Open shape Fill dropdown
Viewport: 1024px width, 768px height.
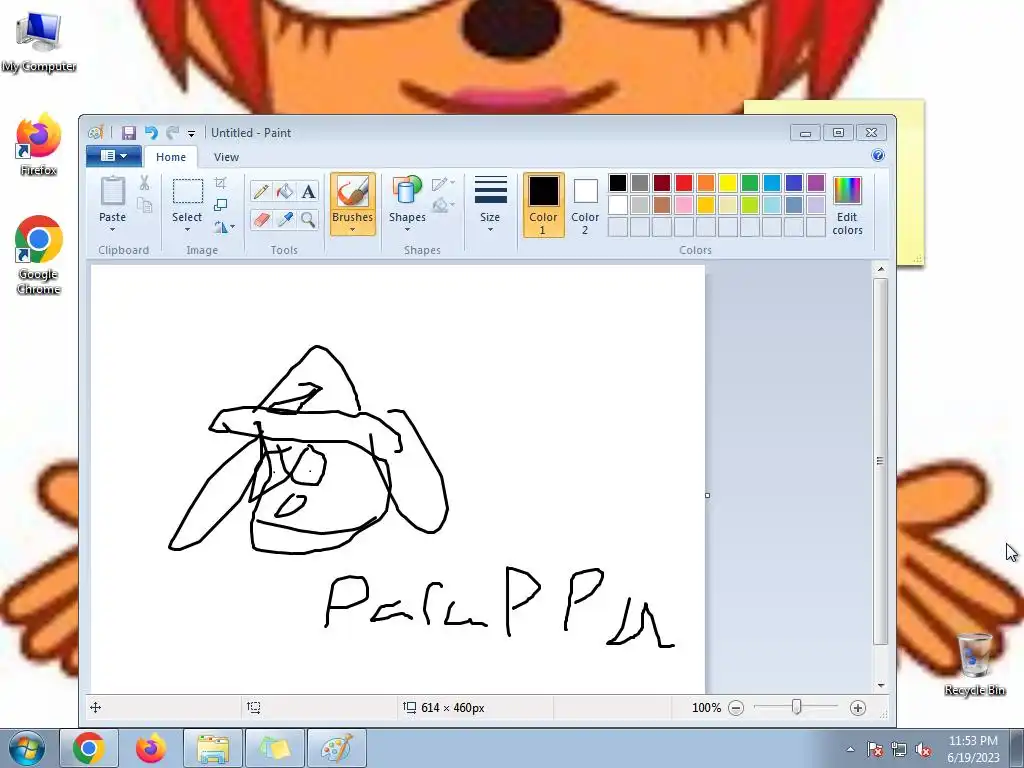coord(443,205)
